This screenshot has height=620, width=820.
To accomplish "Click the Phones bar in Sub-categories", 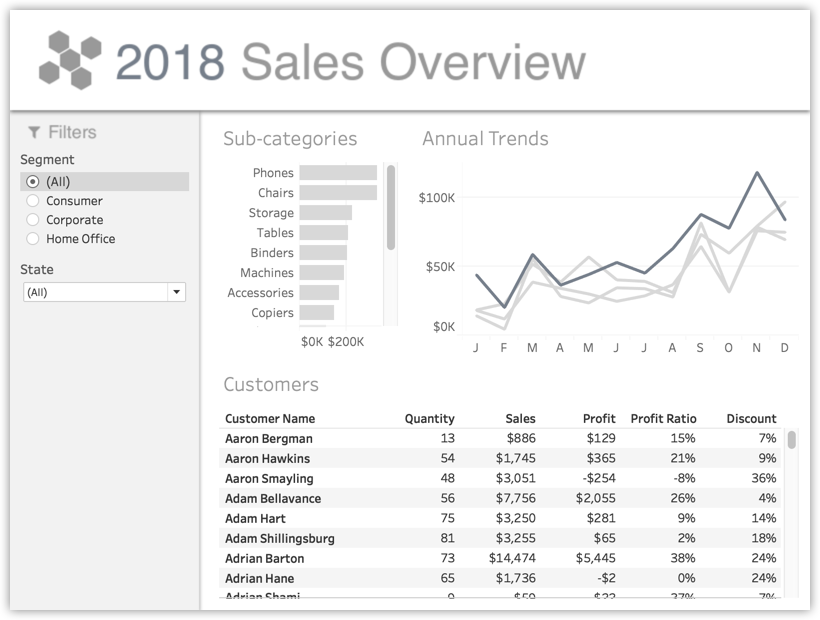I will pyautogui.click(x=338, y=173).
